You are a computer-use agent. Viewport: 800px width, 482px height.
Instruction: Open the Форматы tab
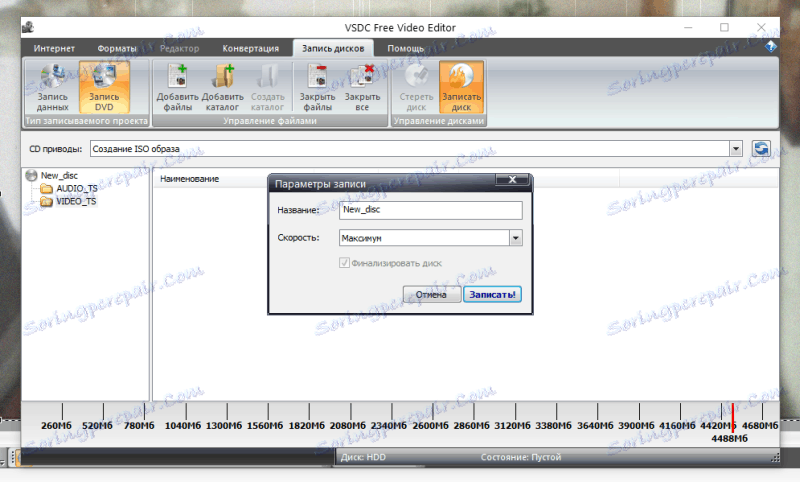[x=117, y=48]
